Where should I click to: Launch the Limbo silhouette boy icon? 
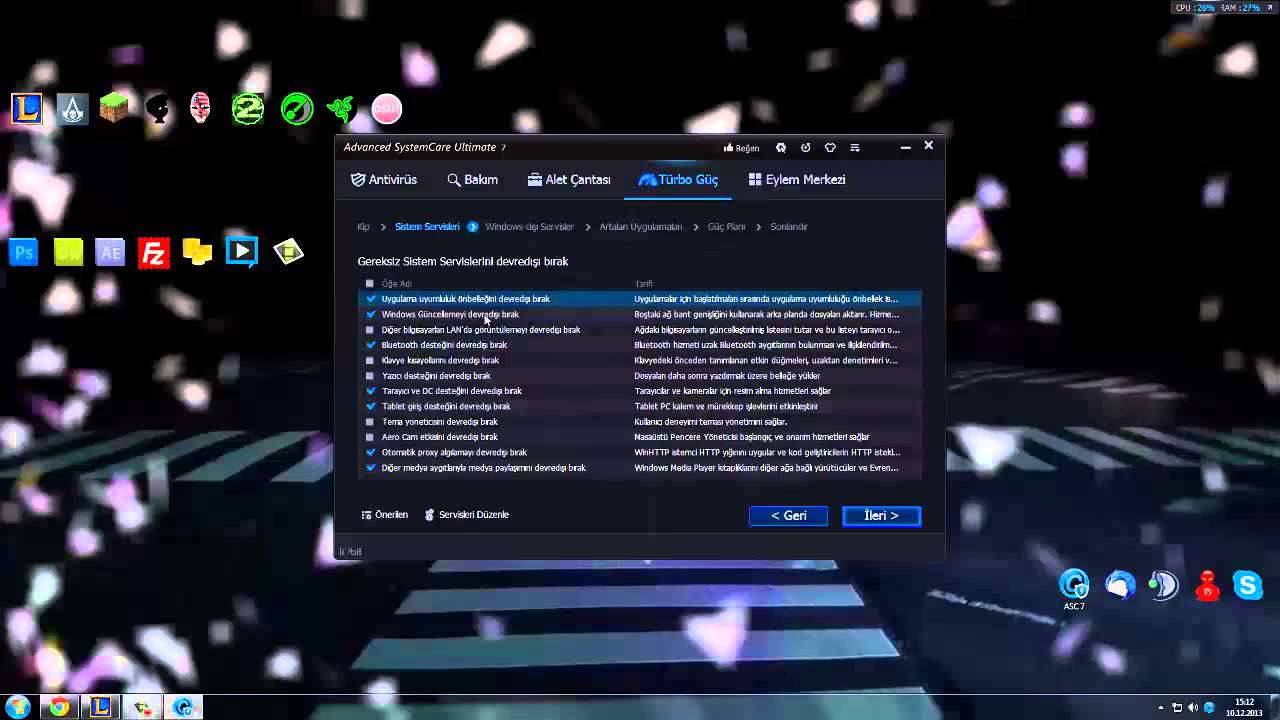point(157,108)
